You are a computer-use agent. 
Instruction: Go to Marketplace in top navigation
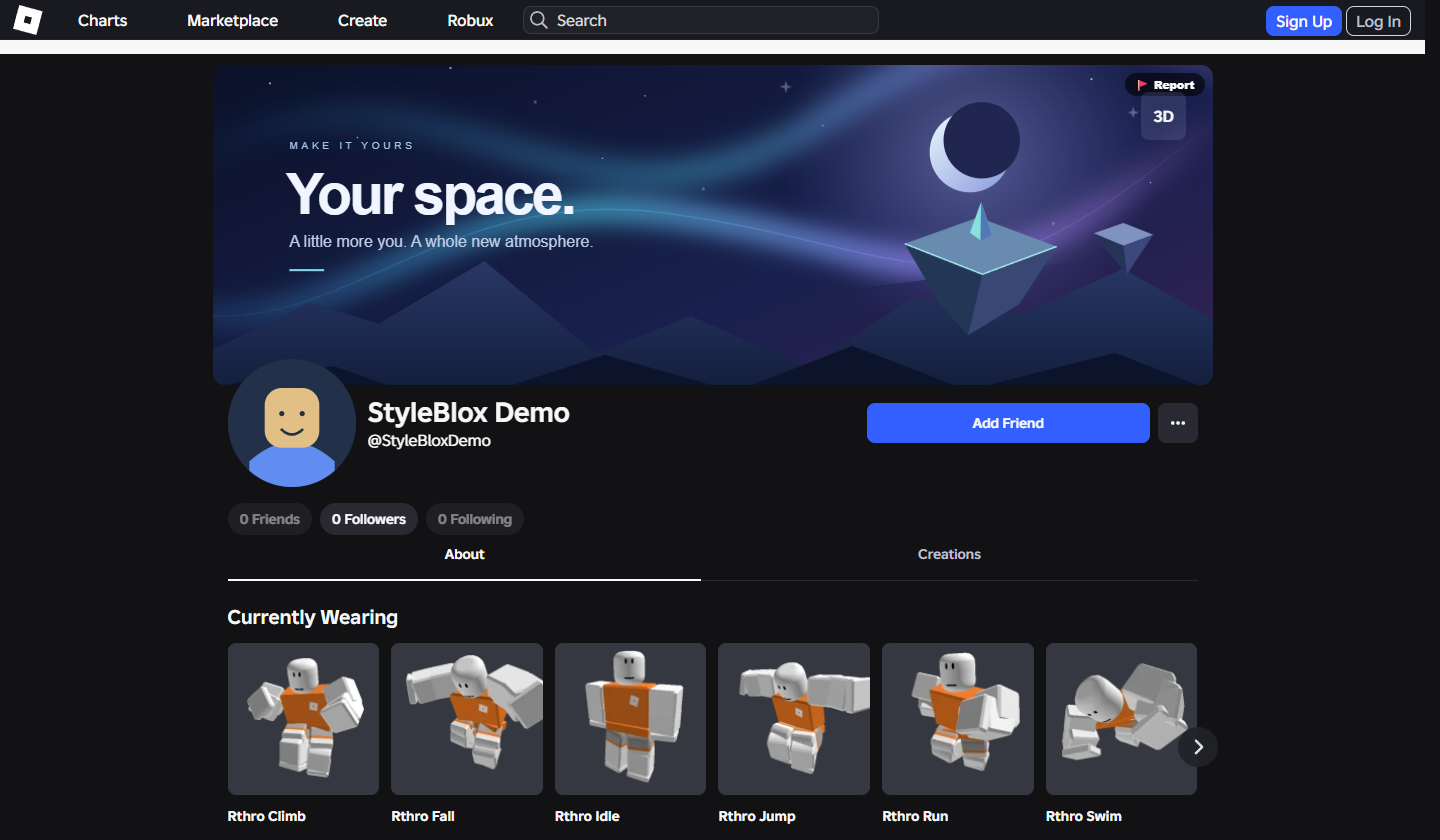coord(233,20)
